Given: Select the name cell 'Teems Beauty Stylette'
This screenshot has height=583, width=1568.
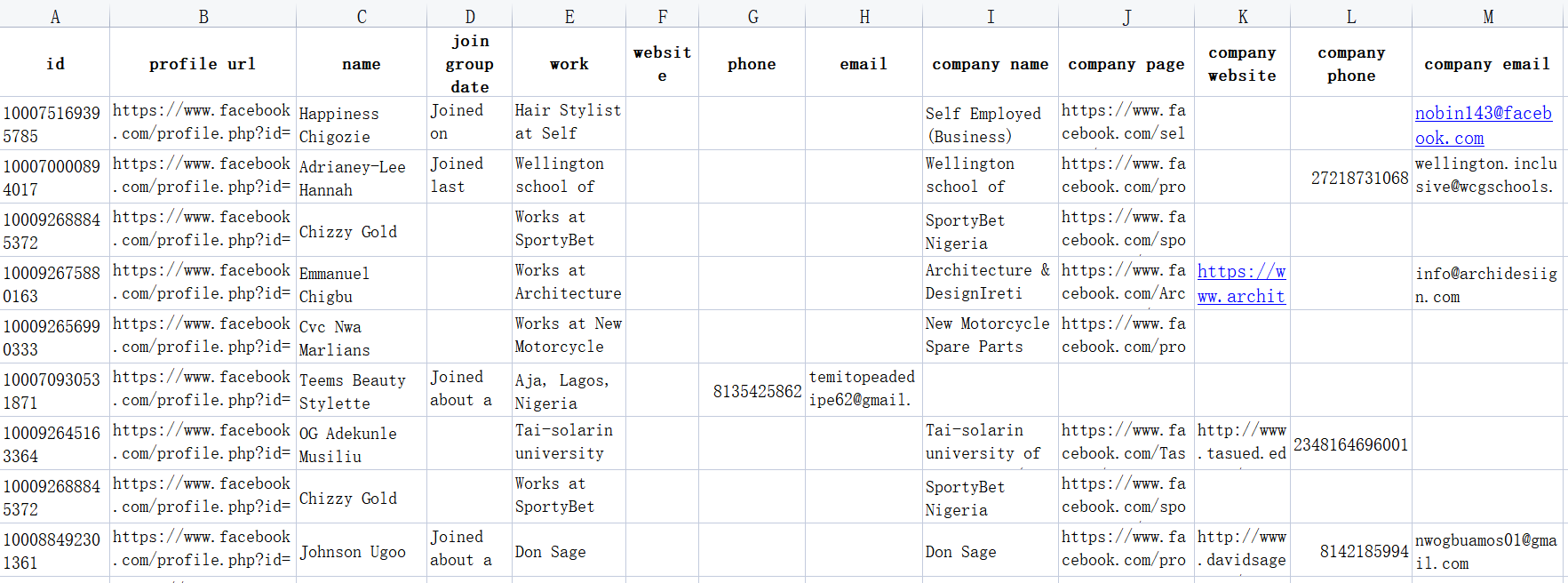Looking at the screenshot, I should point(362,390).
